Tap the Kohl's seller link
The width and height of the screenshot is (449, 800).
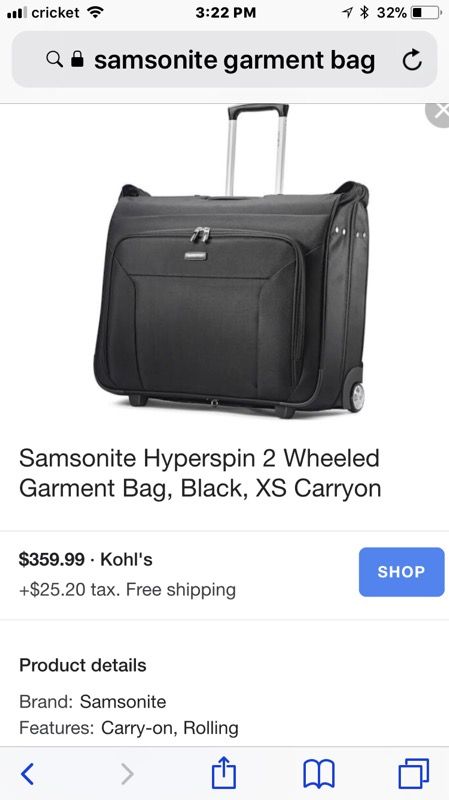tap(127, 559)
